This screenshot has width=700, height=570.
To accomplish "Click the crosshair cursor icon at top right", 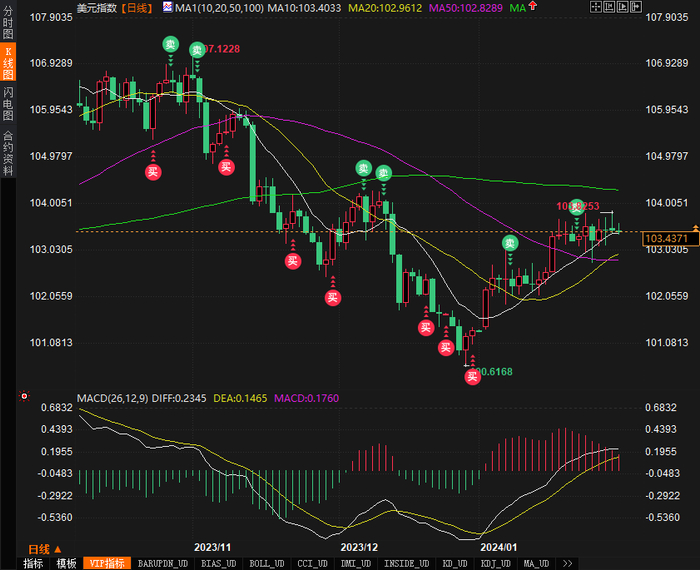I will [x=596, y=7].
